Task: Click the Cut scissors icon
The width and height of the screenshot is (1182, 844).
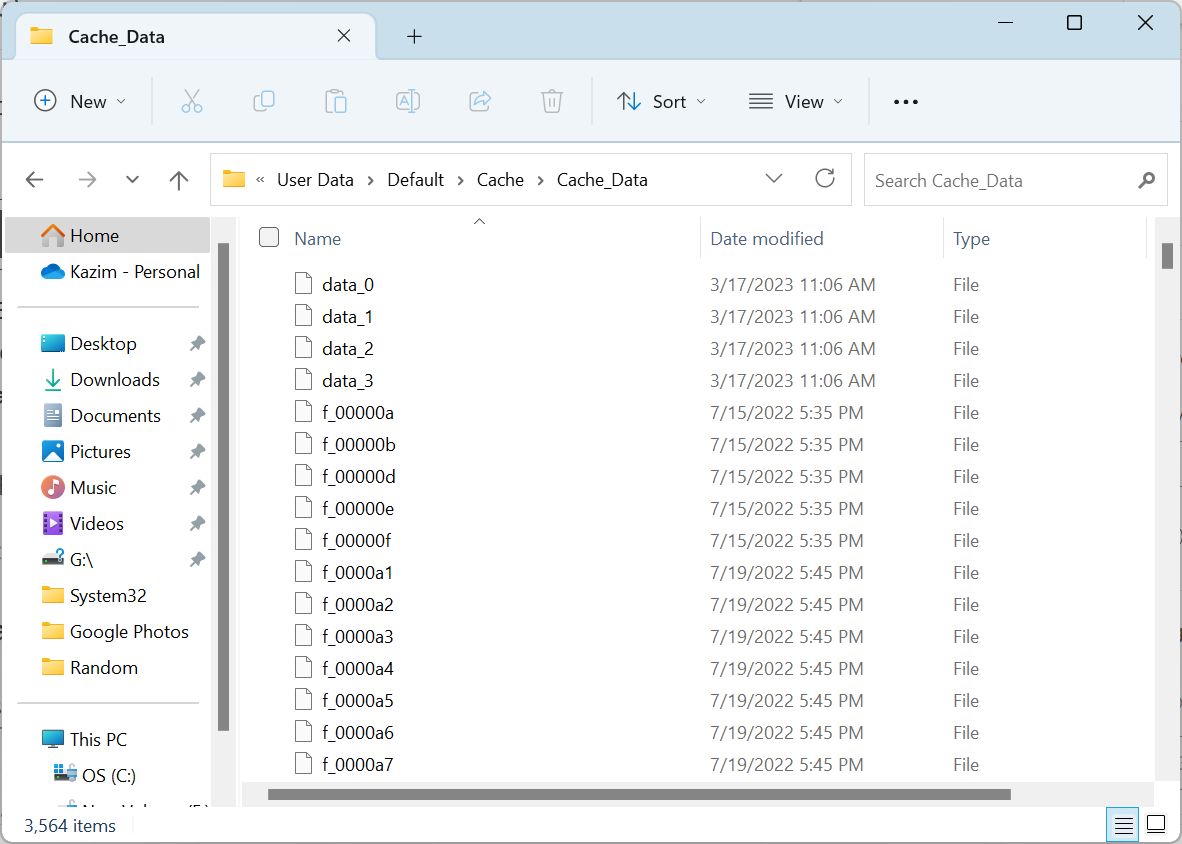Action: (x=192, y=101)
